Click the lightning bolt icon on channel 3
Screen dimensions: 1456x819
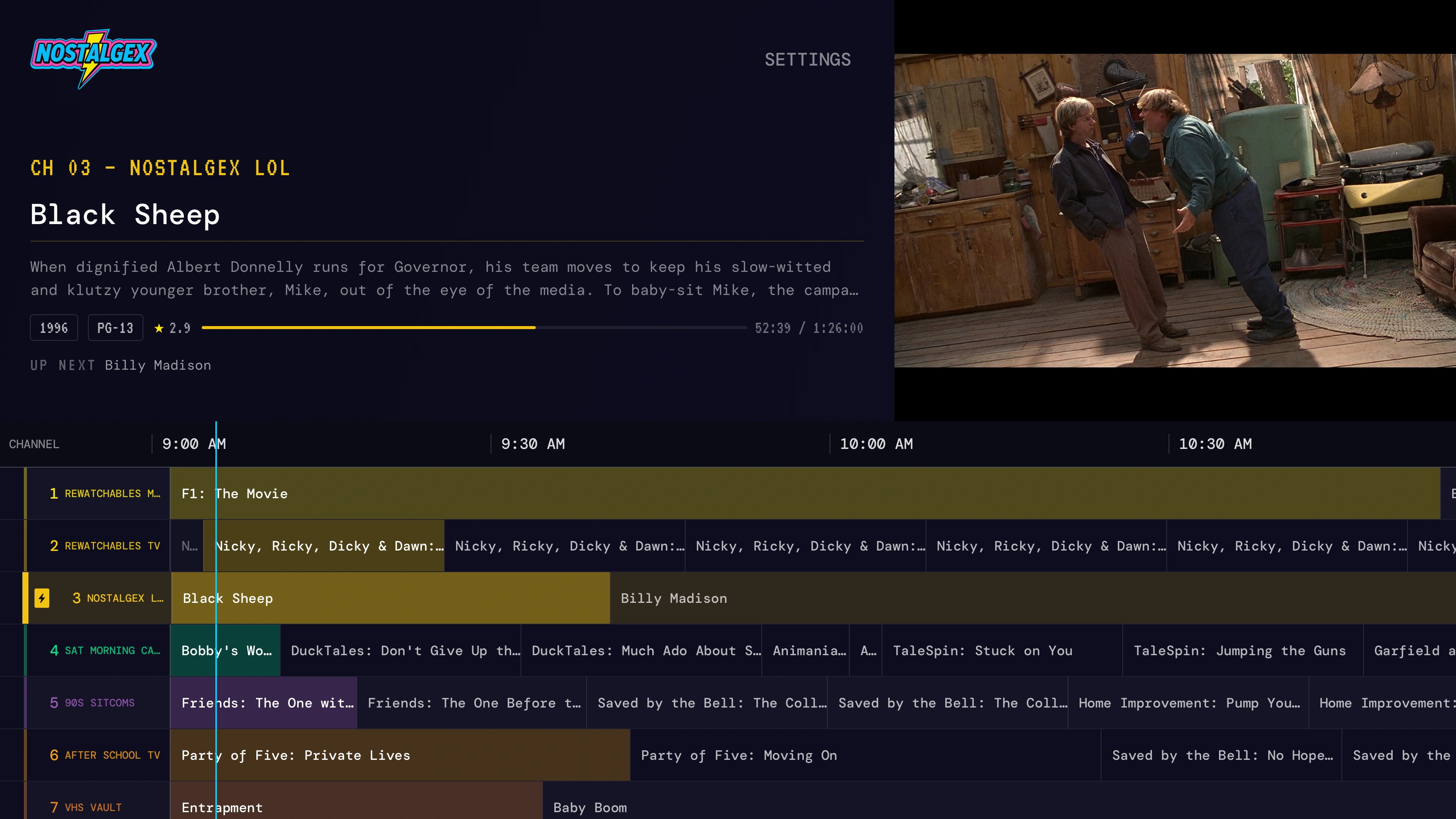[42, 598]
